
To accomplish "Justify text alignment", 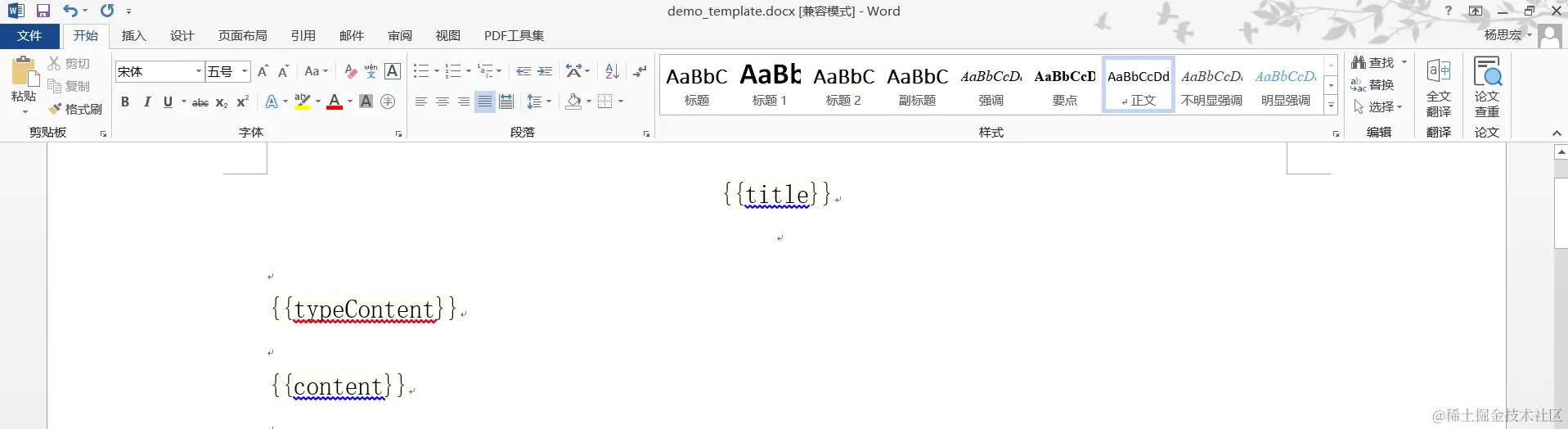I will (485, 102).
